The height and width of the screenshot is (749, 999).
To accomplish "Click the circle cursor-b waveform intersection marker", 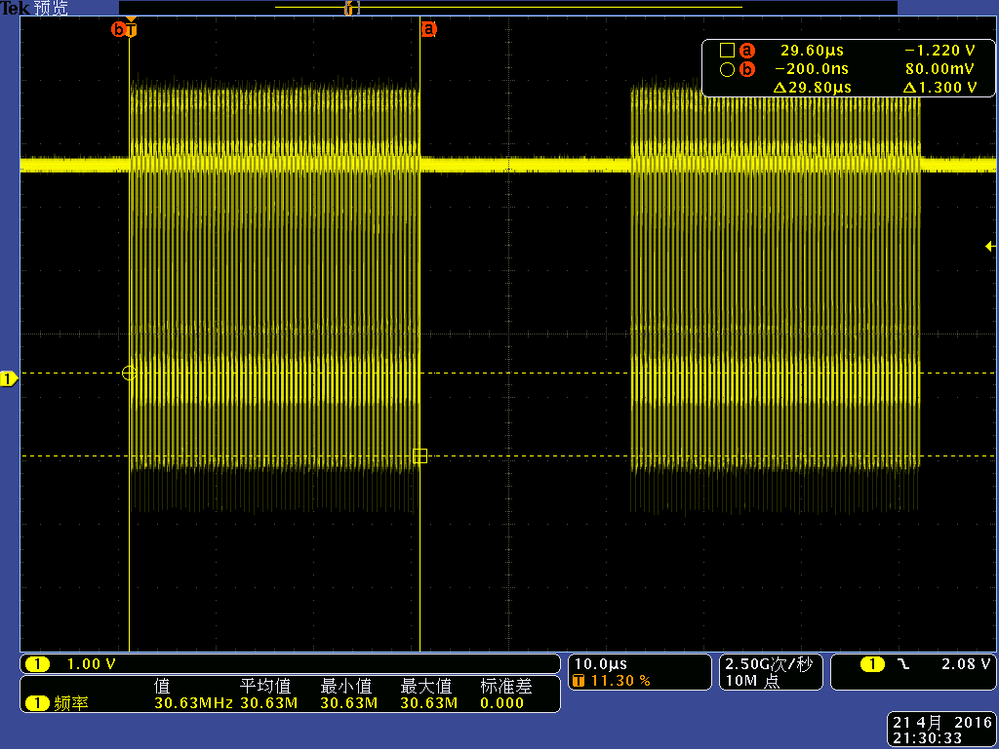I will (x=129, y=373).
